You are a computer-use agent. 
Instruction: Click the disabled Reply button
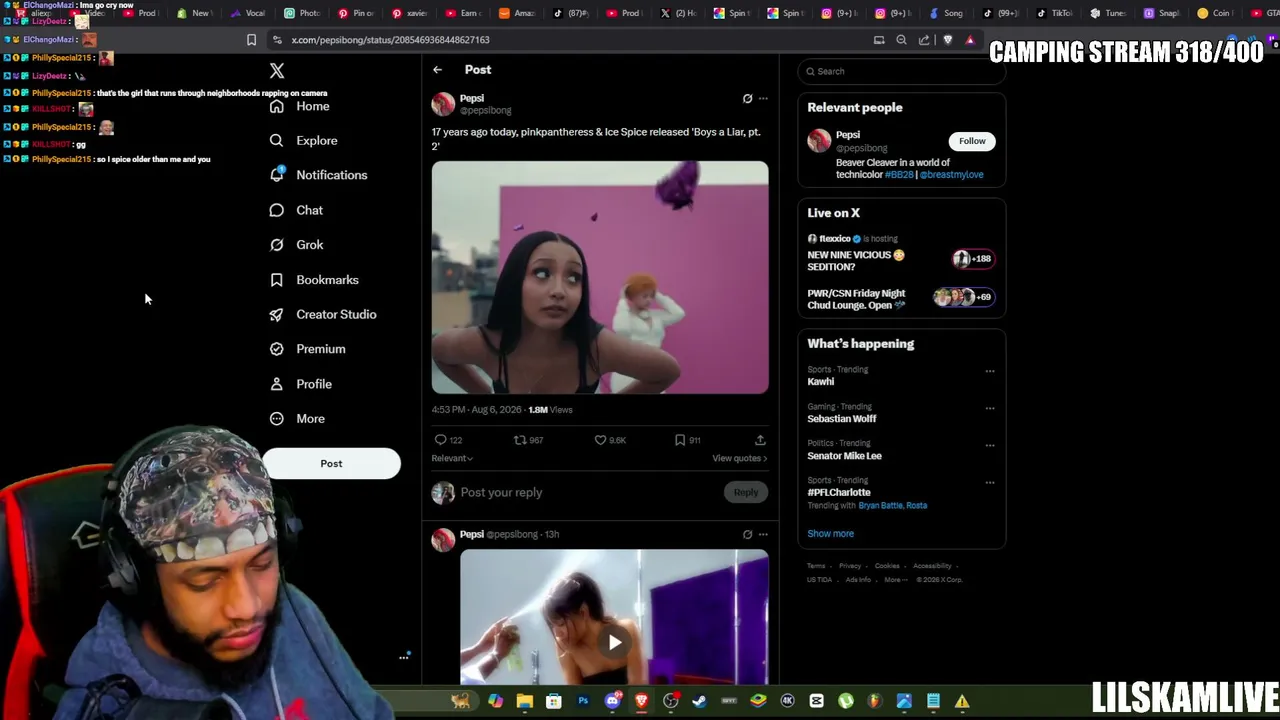pos(746,492)
